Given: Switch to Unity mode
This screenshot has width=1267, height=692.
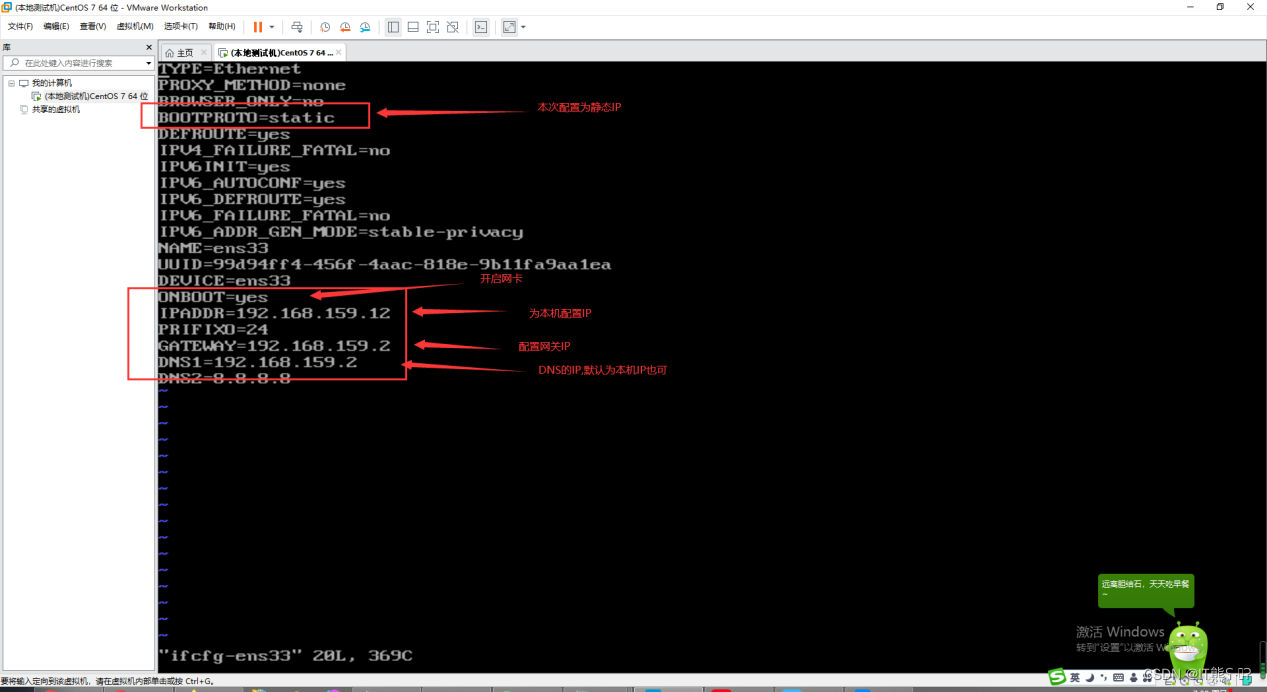Looking at the screenshot, I should [x=453, y=27].
